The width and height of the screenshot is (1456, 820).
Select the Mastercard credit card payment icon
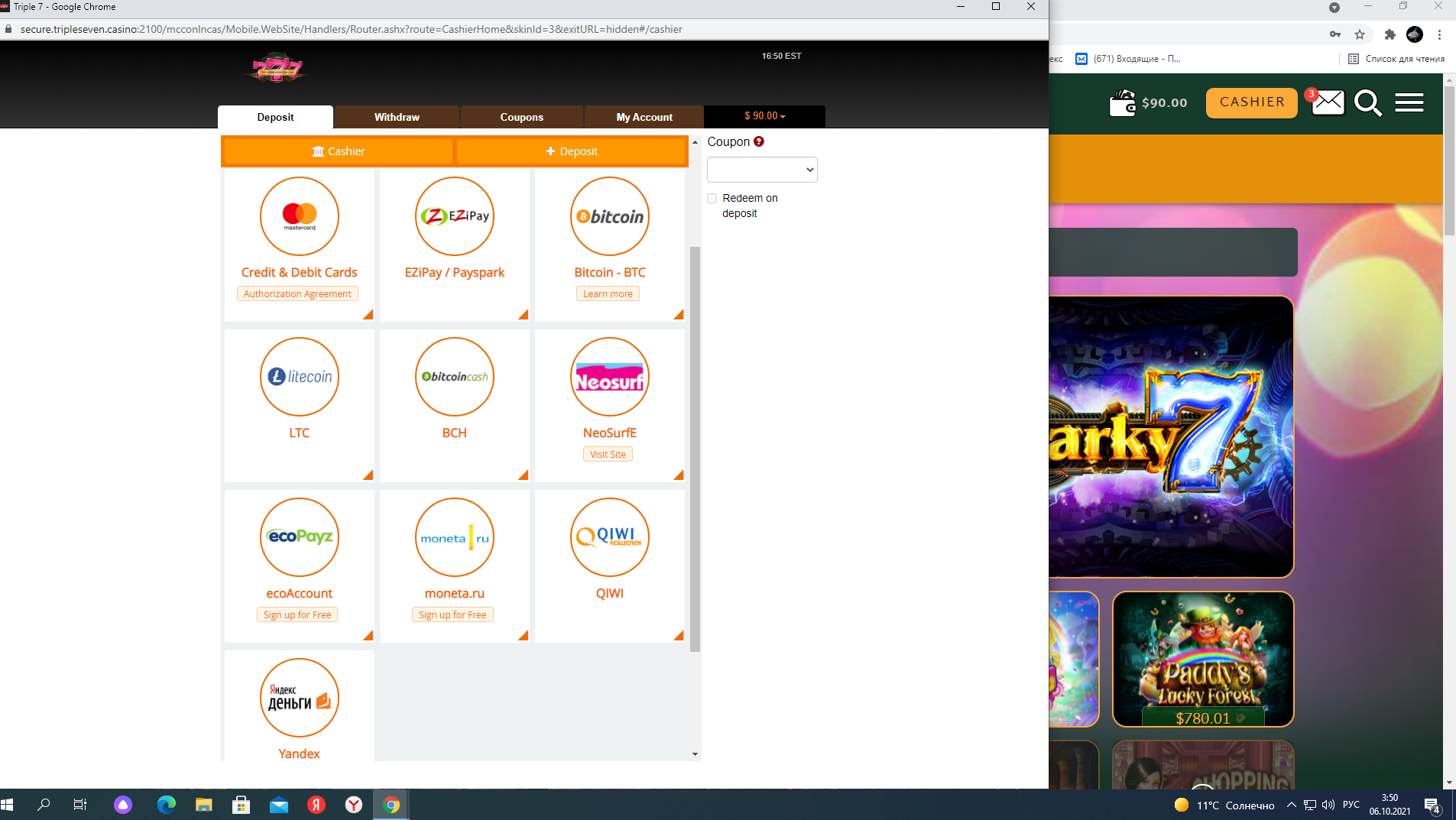tap(300, 216)
